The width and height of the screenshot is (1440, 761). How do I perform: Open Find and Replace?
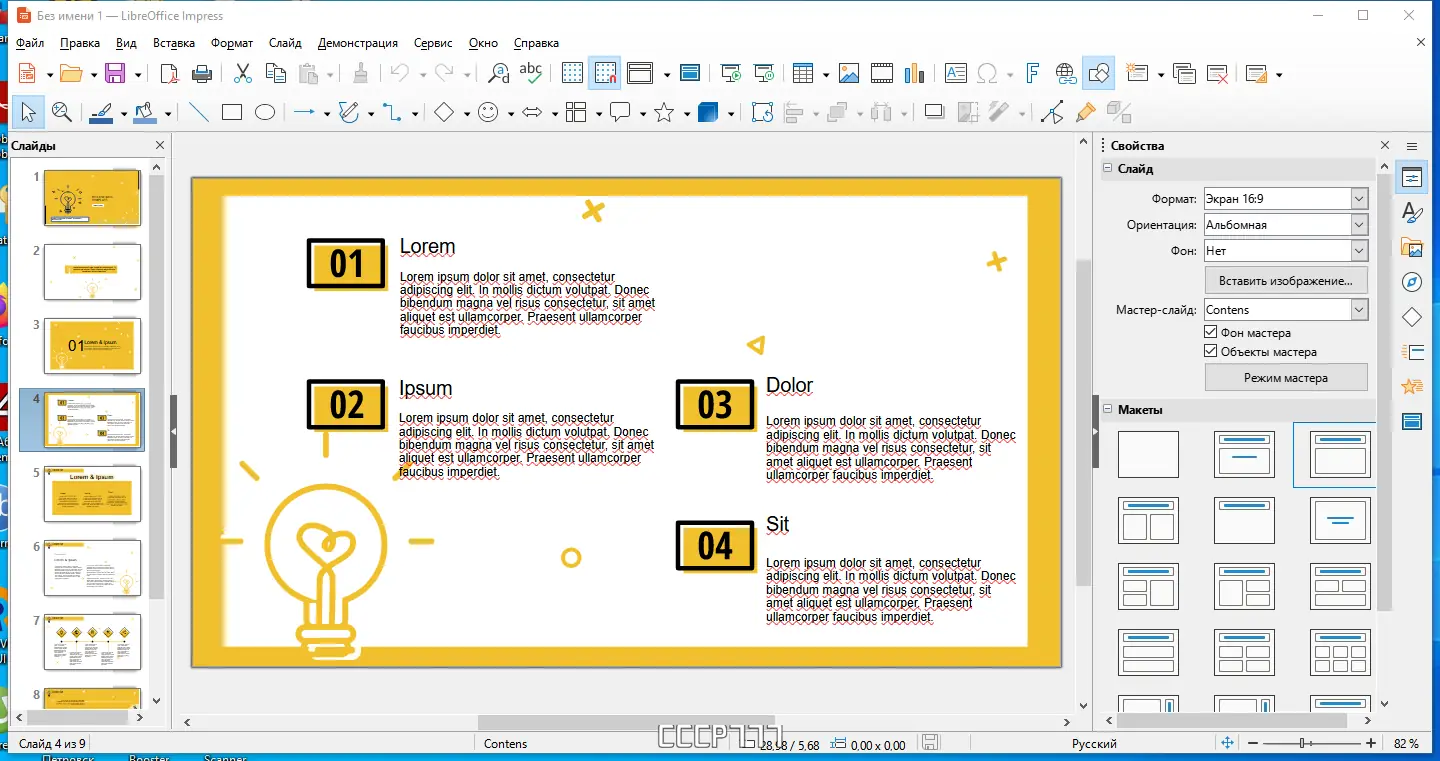498,73
